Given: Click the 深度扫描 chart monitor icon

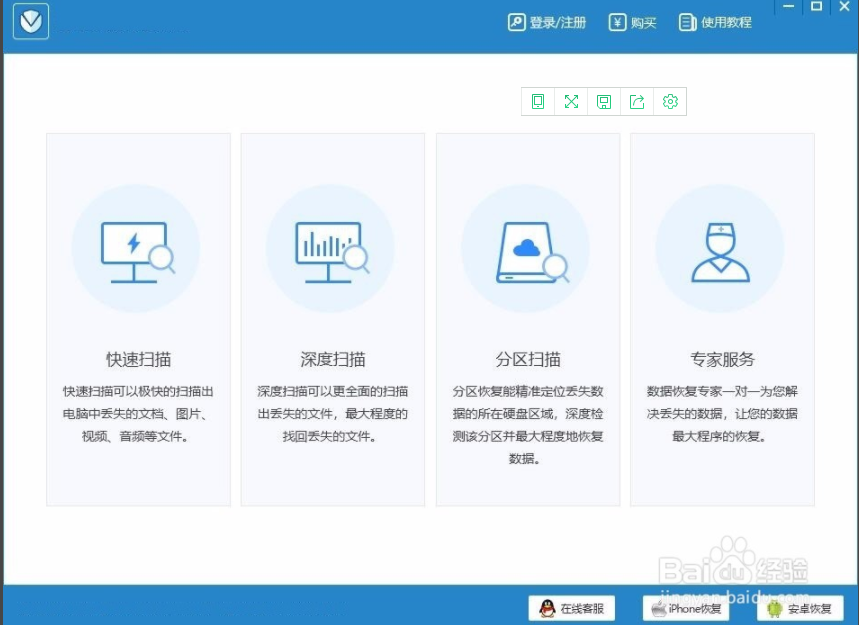Looking at the screenshot, I should click(x=332, y=252).
